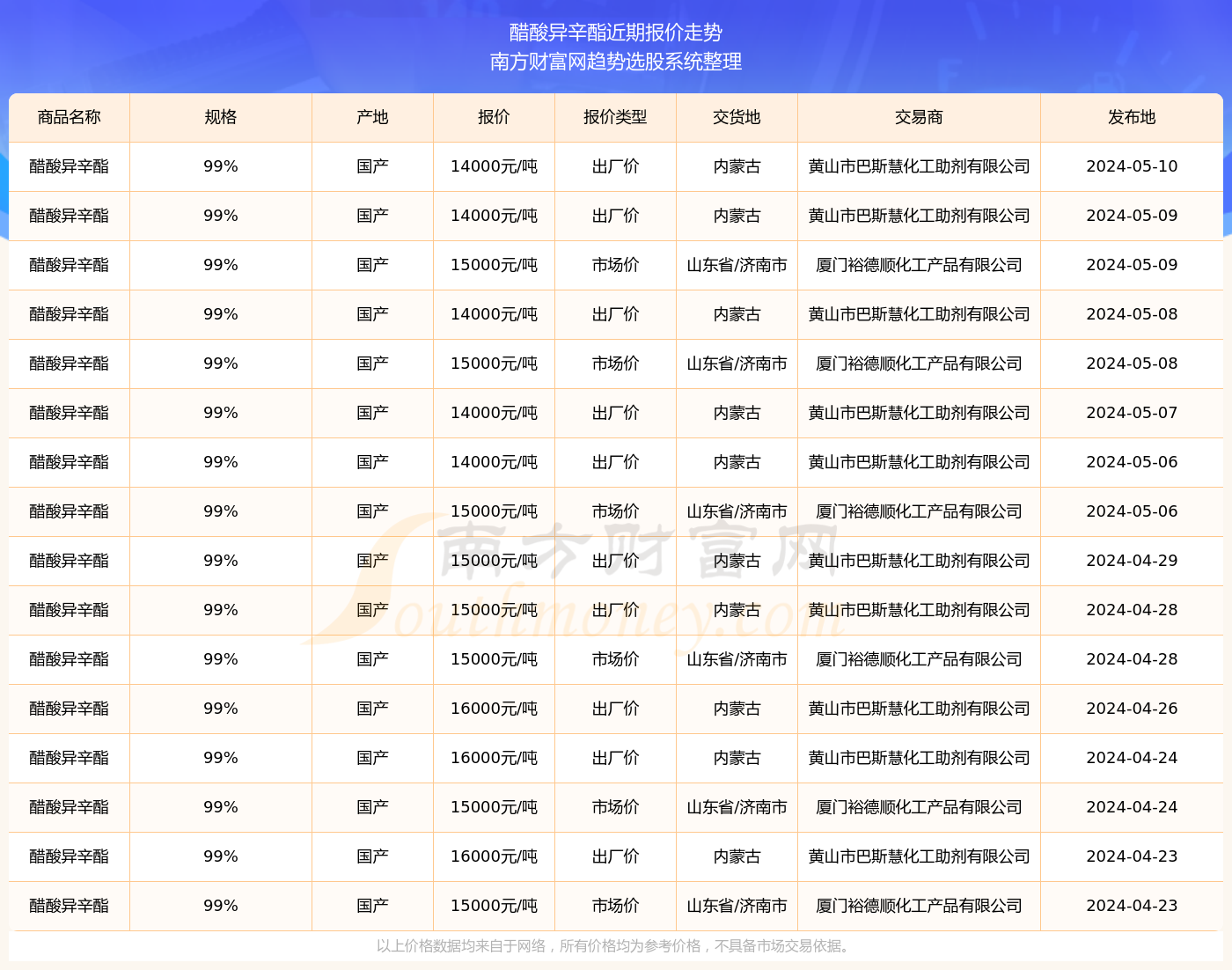Click 16000元/吨 in the 2024-04-23 row
The width and height of the screenshot is (1232, 970).
pos(494,856)
